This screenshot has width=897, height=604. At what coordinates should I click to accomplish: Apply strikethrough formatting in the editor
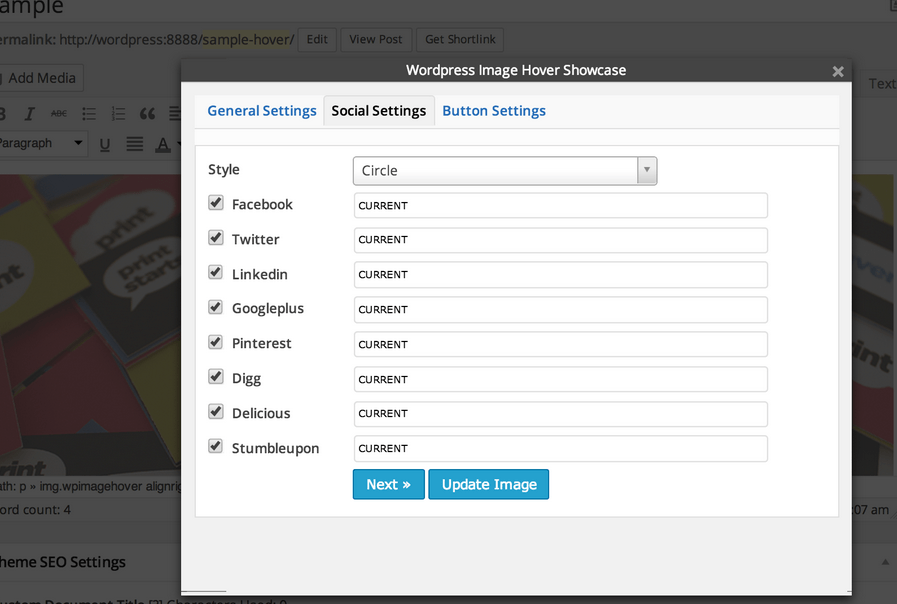[59, 114]
